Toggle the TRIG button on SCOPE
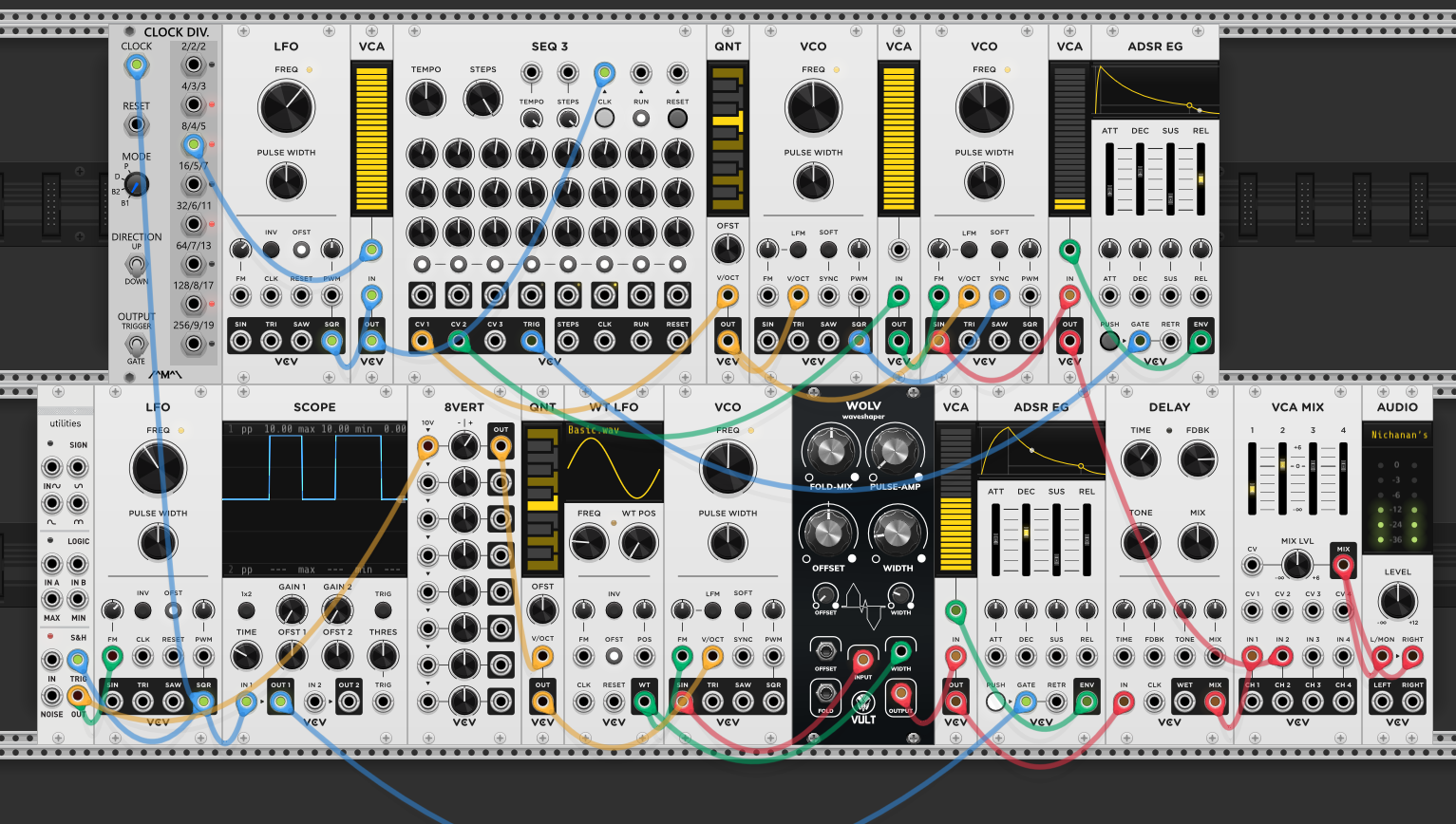The height and width of the screenshot is (824, 1456). [383, 610]
